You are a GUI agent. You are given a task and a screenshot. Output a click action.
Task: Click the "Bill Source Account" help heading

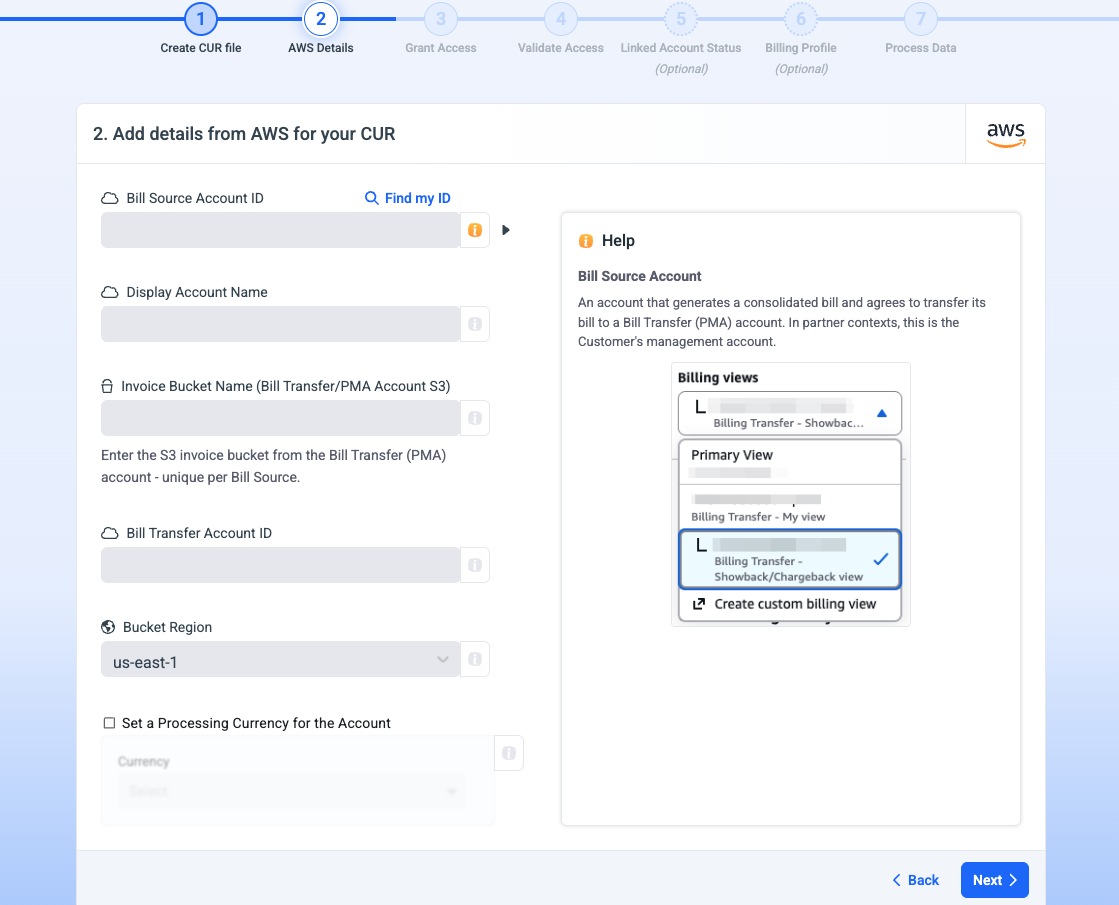click(x=639, y=276)
